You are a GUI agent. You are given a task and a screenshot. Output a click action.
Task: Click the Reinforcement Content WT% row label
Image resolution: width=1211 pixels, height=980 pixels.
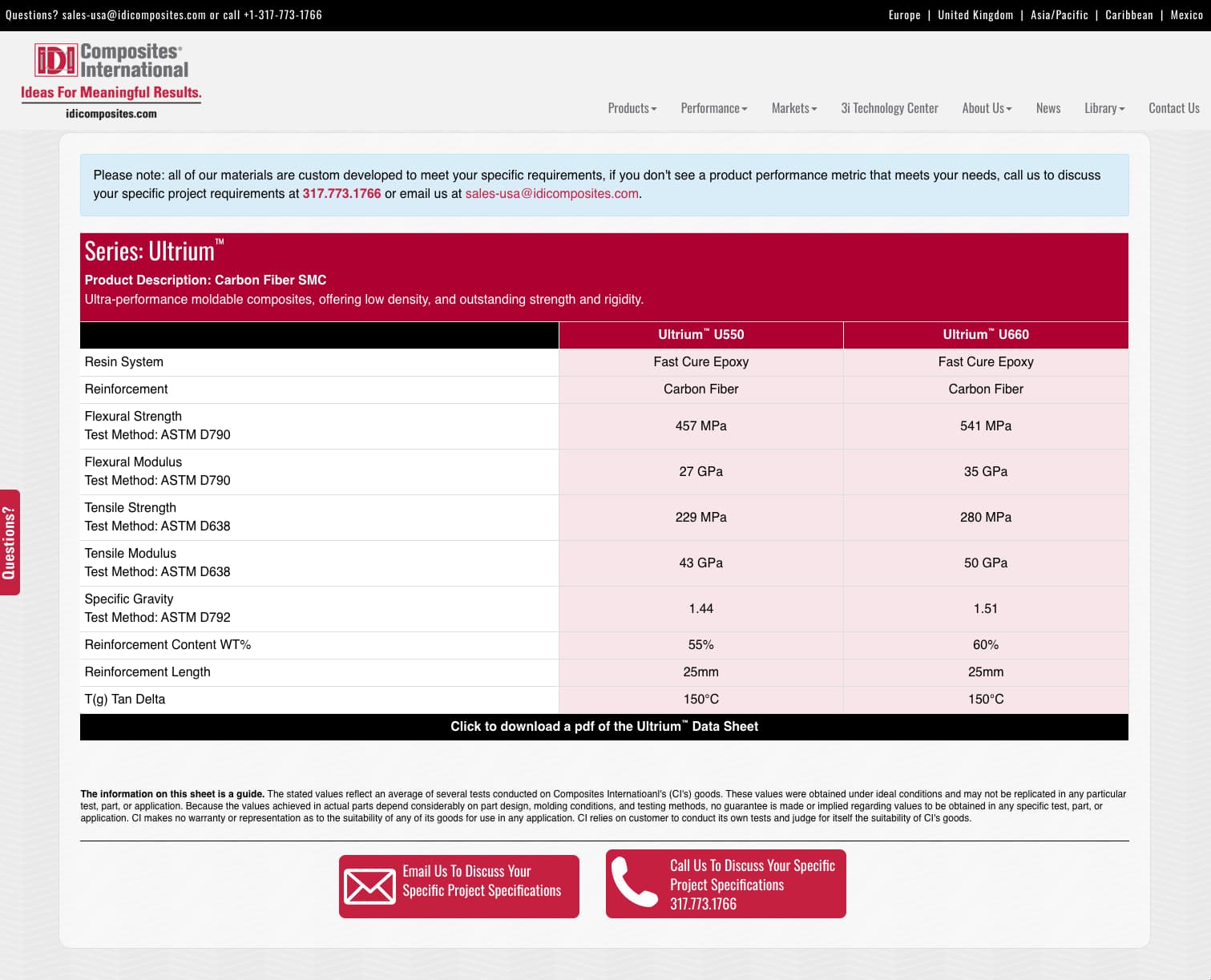pyautogui.click(x=168, y=645)
